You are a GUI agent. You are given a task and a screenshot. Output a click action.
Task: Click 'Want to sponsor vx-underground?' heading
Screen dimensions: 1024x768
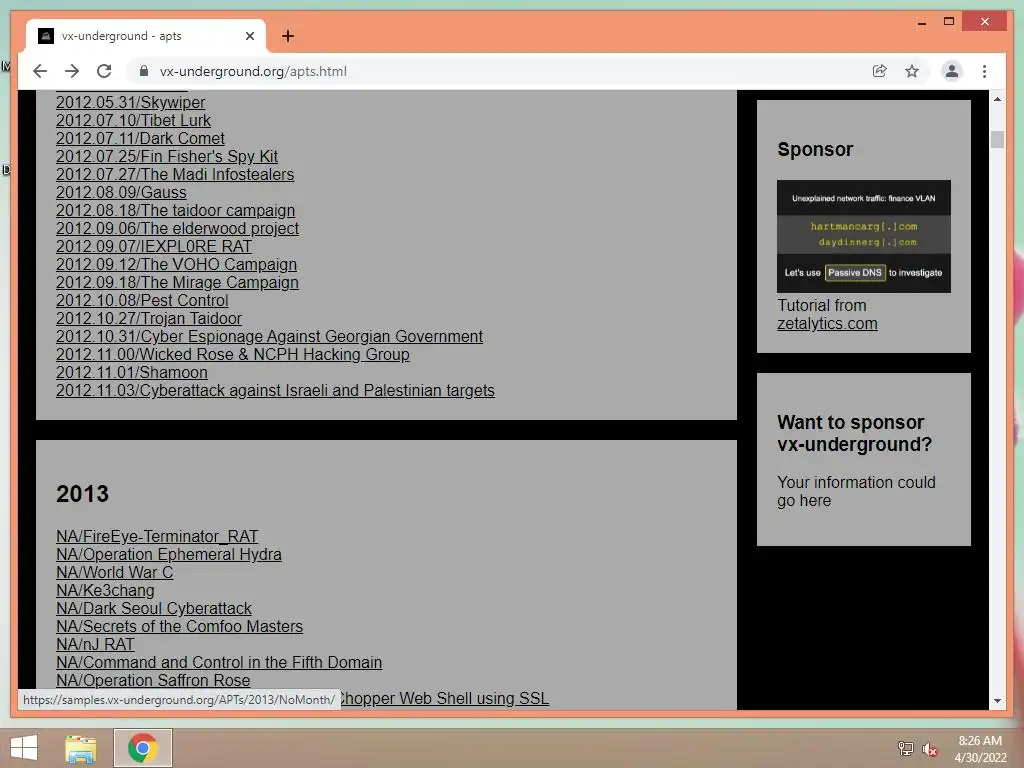[855, 433]
